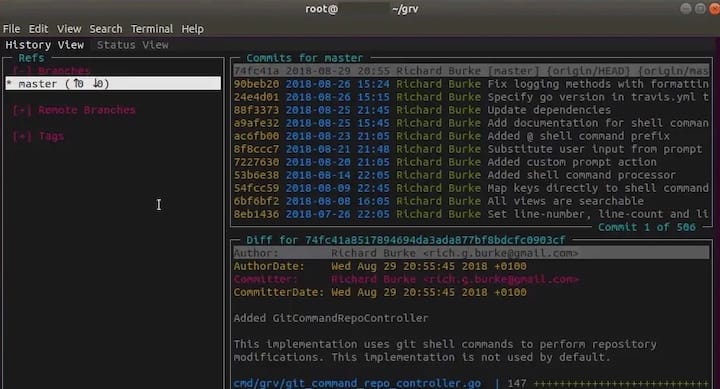Select commit 53b6e38 Added shell command processor

click(471, 175)
